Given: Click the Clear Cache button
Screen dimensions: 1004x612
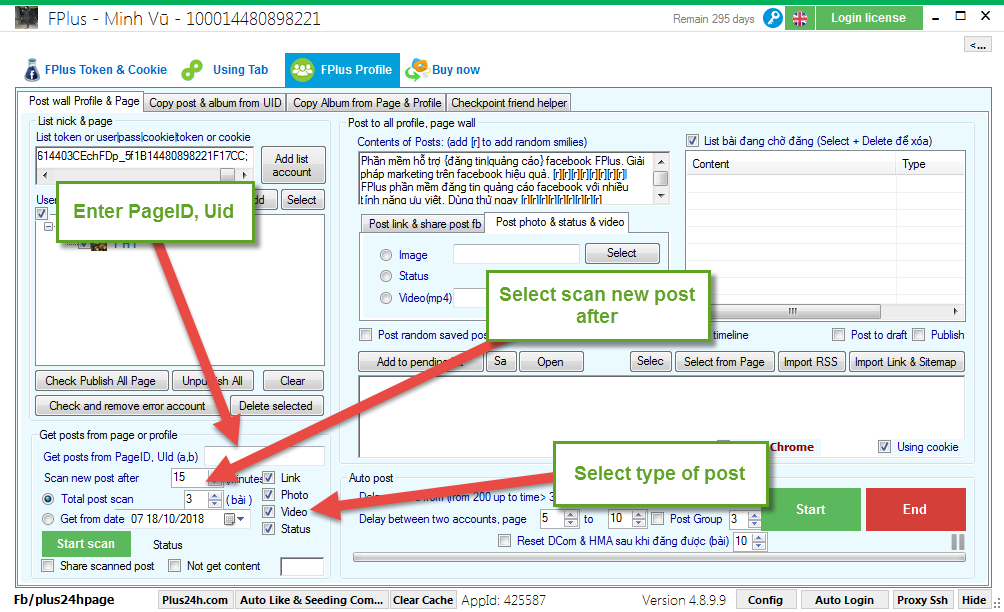Looking at the screenshot, I should (x=423, y=600).
